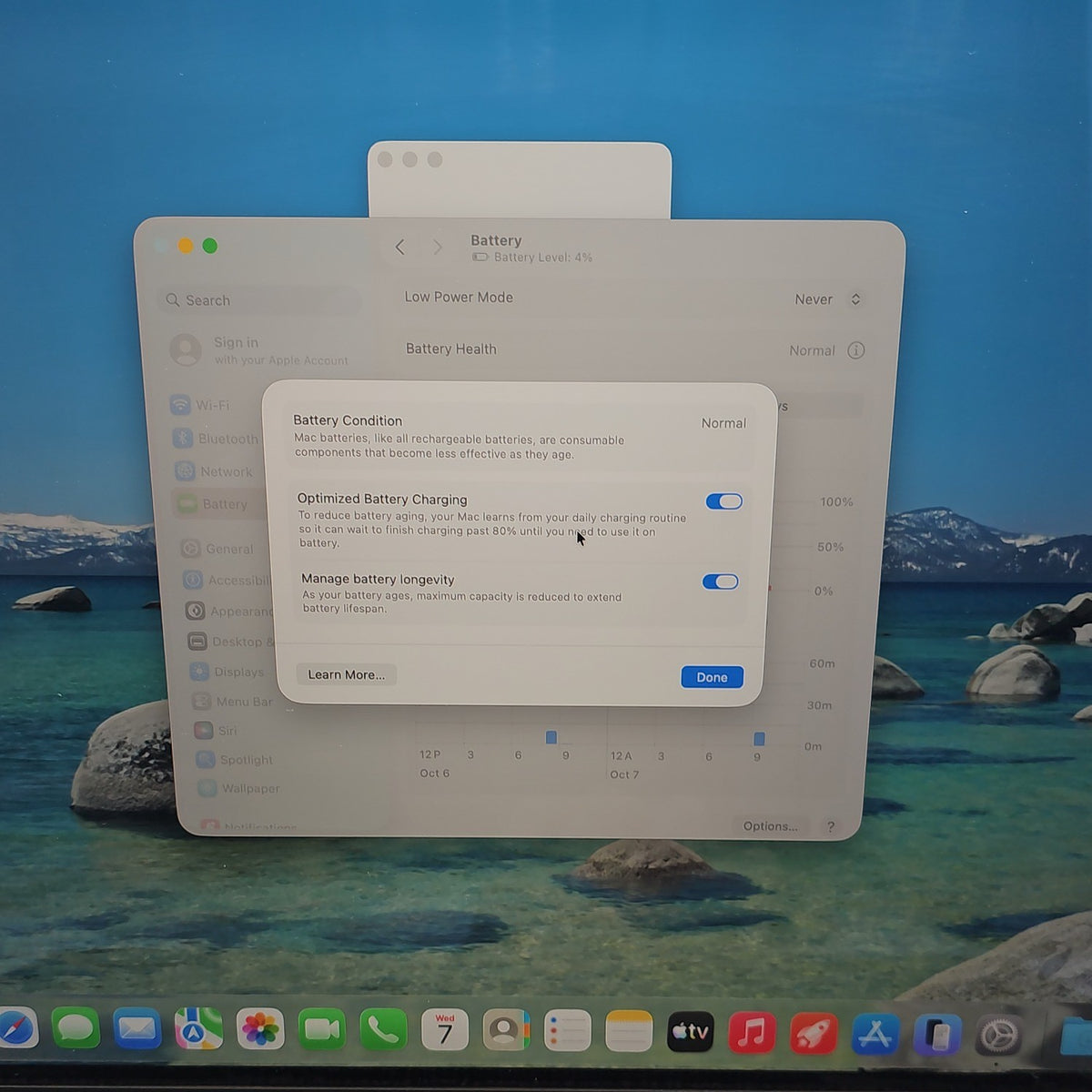The height and width of the screenshot is (1092, 1092).
Task: Open Wallpaper in the settings sidebar
Action: click(239, 788)
